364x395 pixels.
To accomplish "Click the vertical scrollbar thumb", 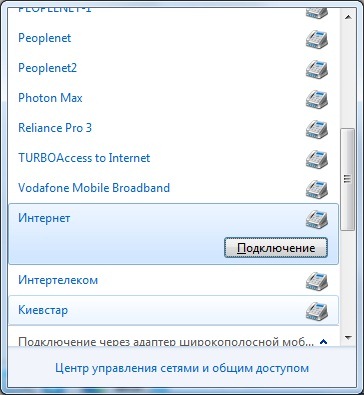I will coord(347,179).
